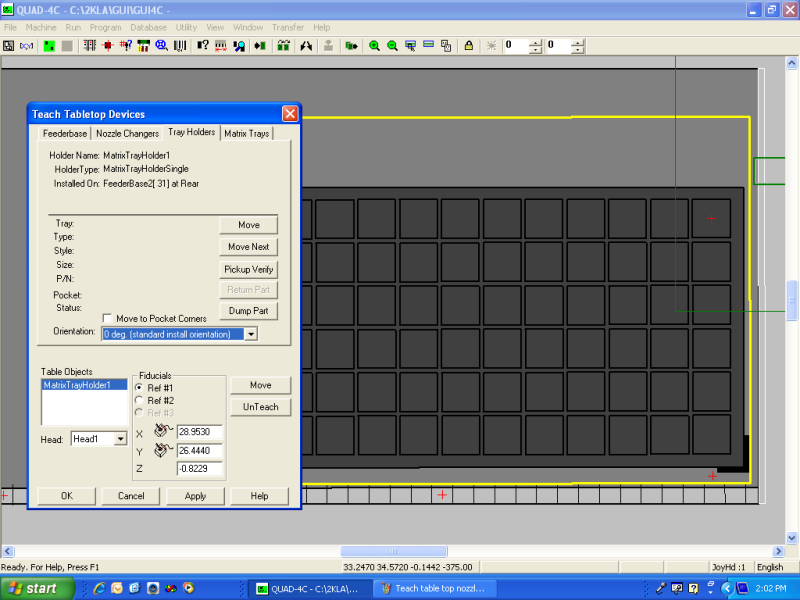Select MatrixTrayHolder1 in Table Objects list
The width and height of the screenshot is (800, 600).
pyautogui.click(x=84, y=385)
